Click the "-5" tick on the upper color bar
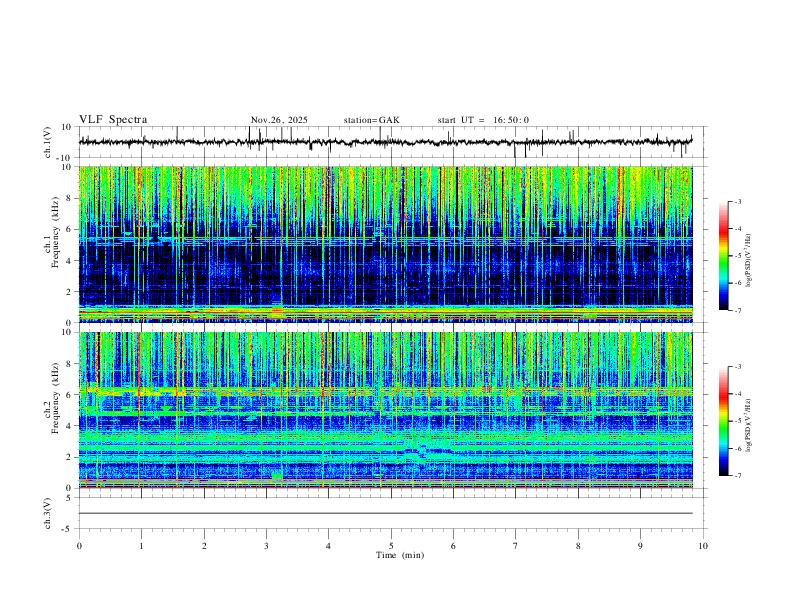The width and height of the screenshot is (792, 612). 738,256
